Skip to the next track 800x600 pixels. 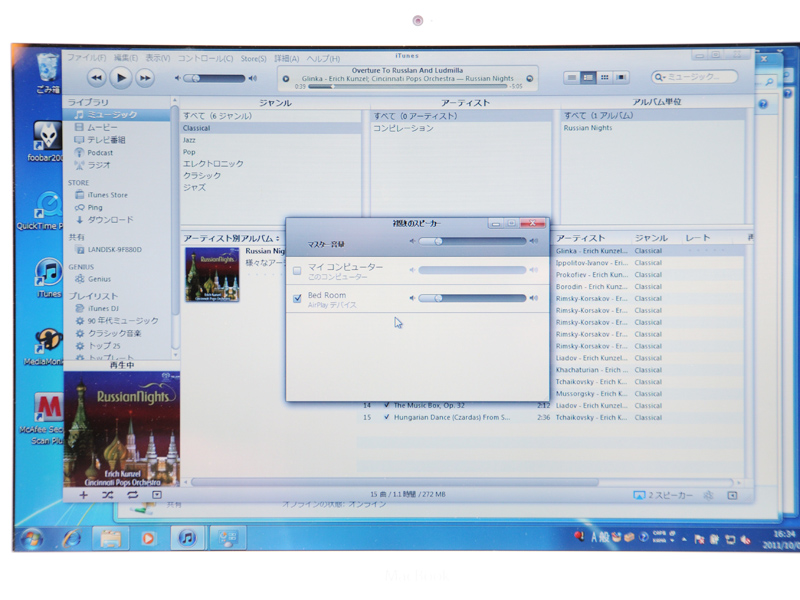pos(145,77)
